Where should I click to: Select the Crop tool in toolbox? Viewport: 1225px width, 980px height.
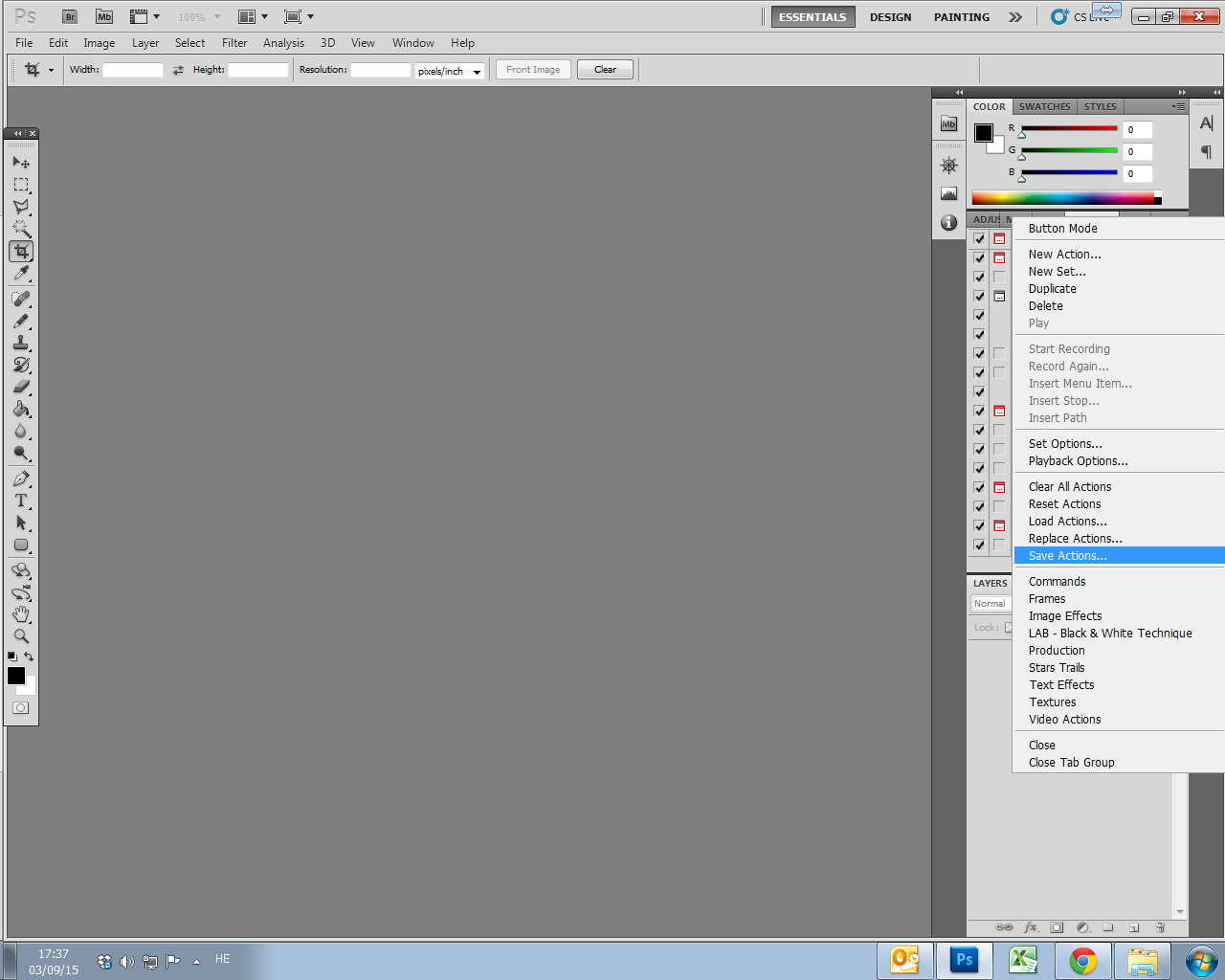pyautogui.click(x=21, y=251)
